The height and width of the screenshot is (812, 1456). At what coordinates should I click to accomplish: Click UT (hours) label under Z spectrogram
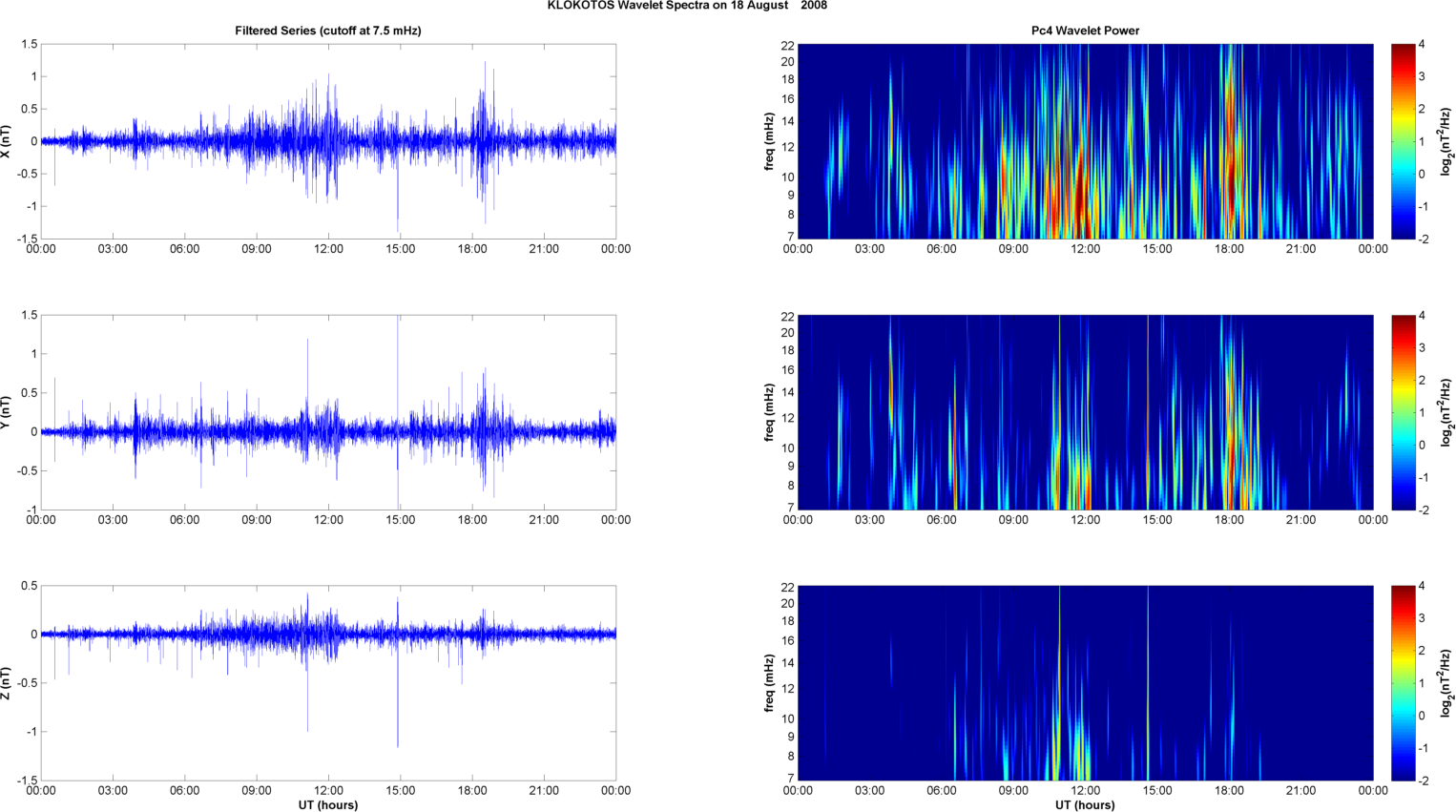(x=1085, y=804)
